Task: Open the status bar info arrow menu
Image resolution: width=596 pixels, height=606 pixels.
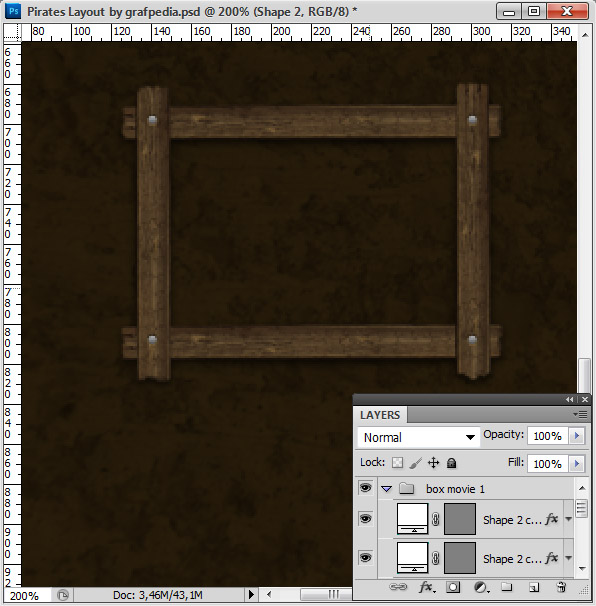Action: [x=251, y=594]
